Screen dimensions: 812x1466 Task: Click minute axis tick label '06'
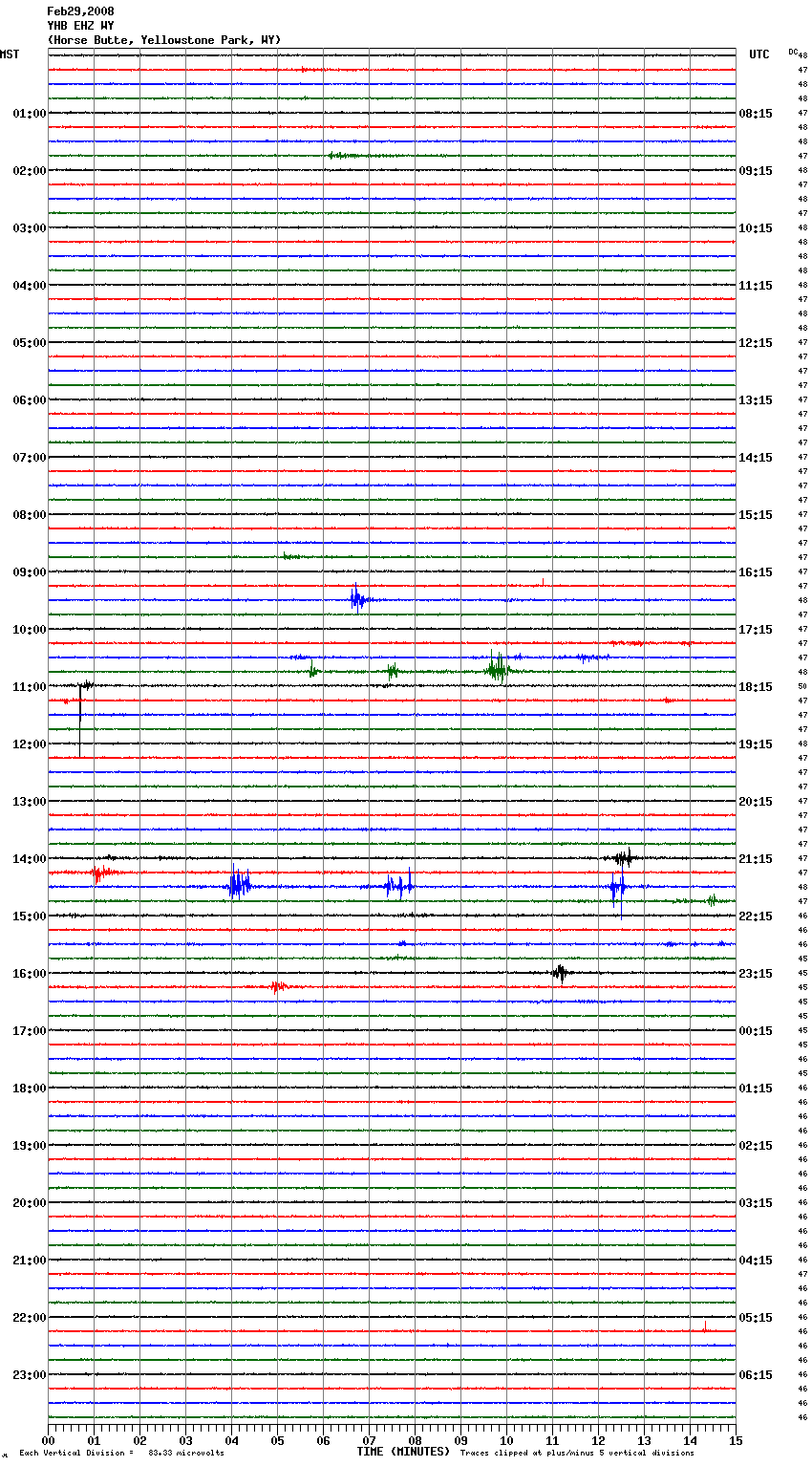323,1440
